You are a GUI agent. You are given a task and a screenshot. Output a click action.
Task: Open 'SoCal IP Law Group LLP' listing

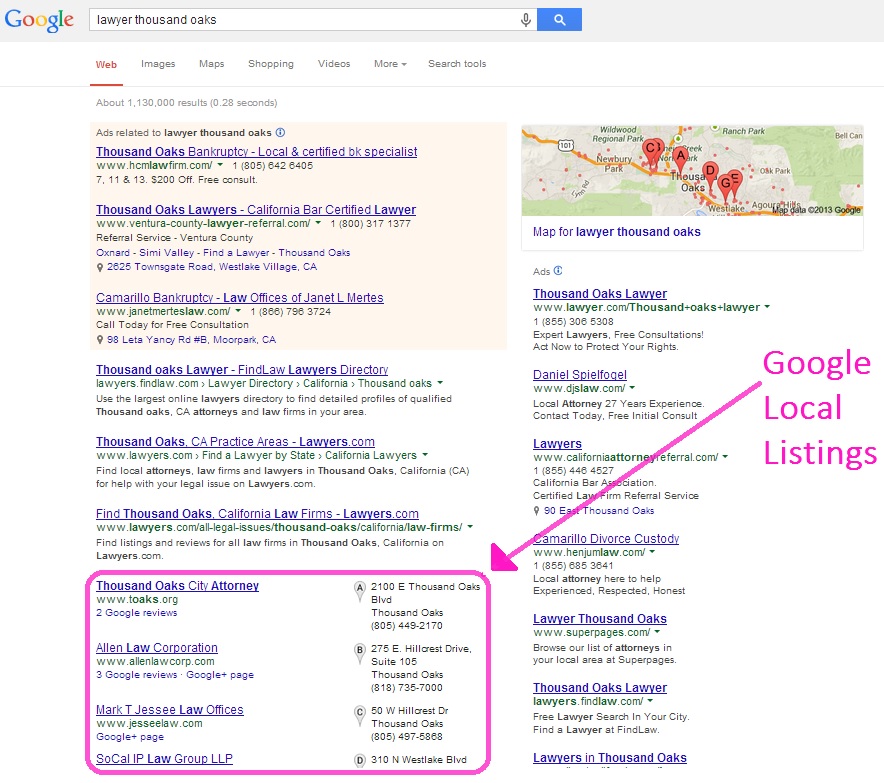(164, 759)
